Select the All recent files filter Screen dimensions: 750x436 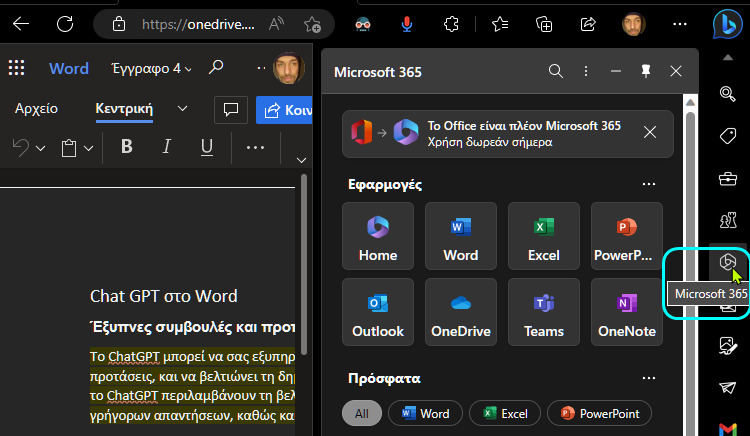362,413
